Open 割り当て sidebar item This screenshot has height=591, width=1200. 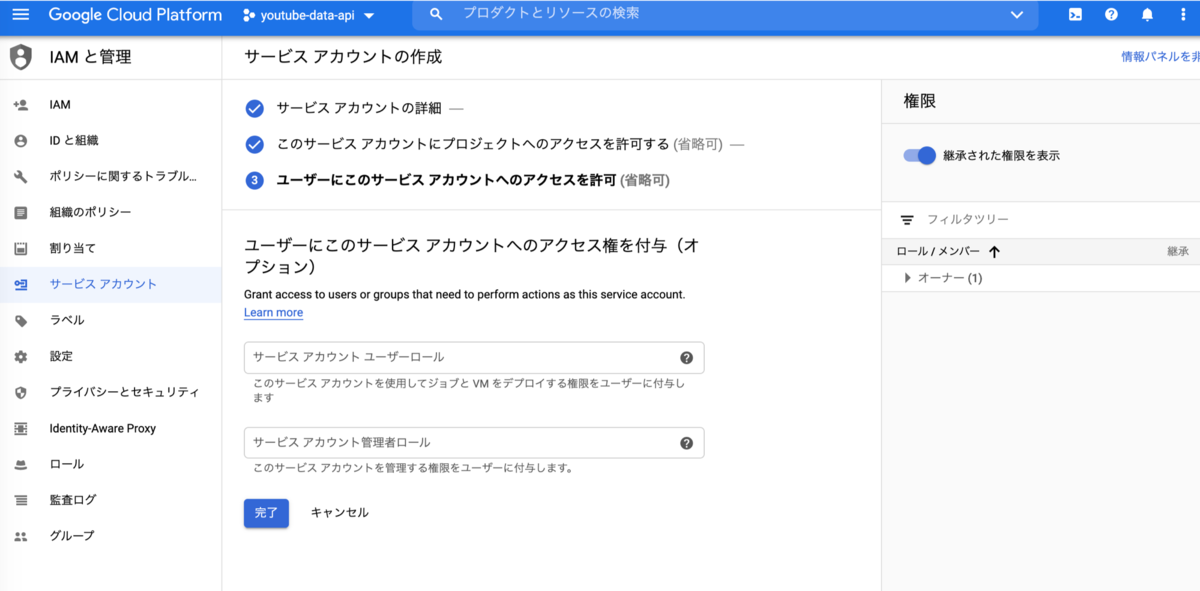click(x=110, y=248)
